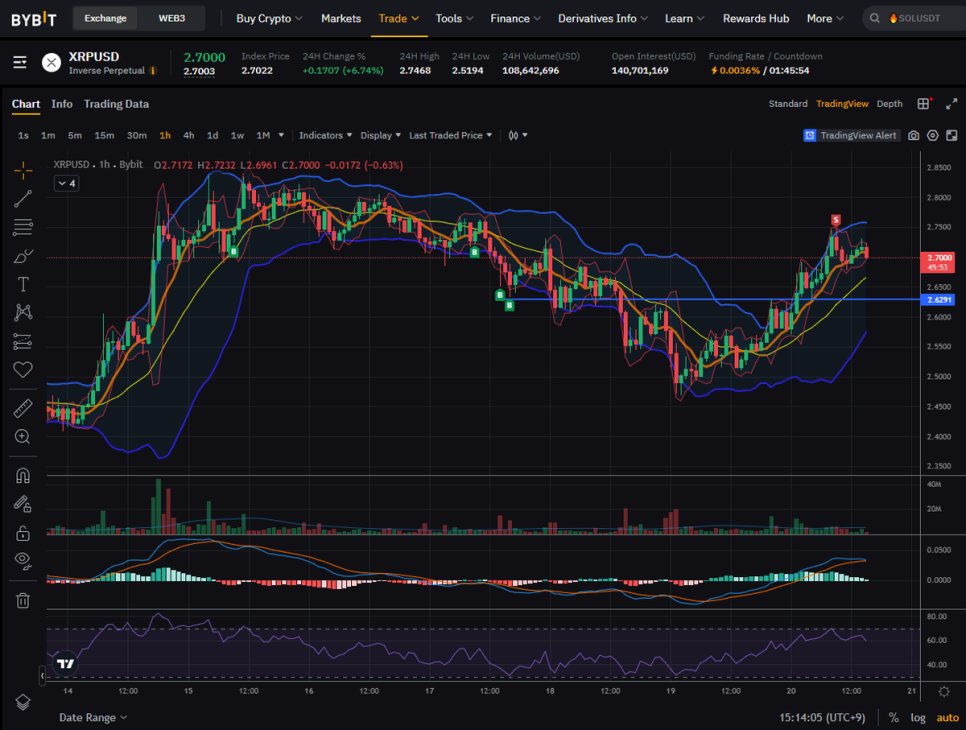Viewport: 966px width, 730px height.
Task: Select the text annotation tool
Action: pos(23,284)
